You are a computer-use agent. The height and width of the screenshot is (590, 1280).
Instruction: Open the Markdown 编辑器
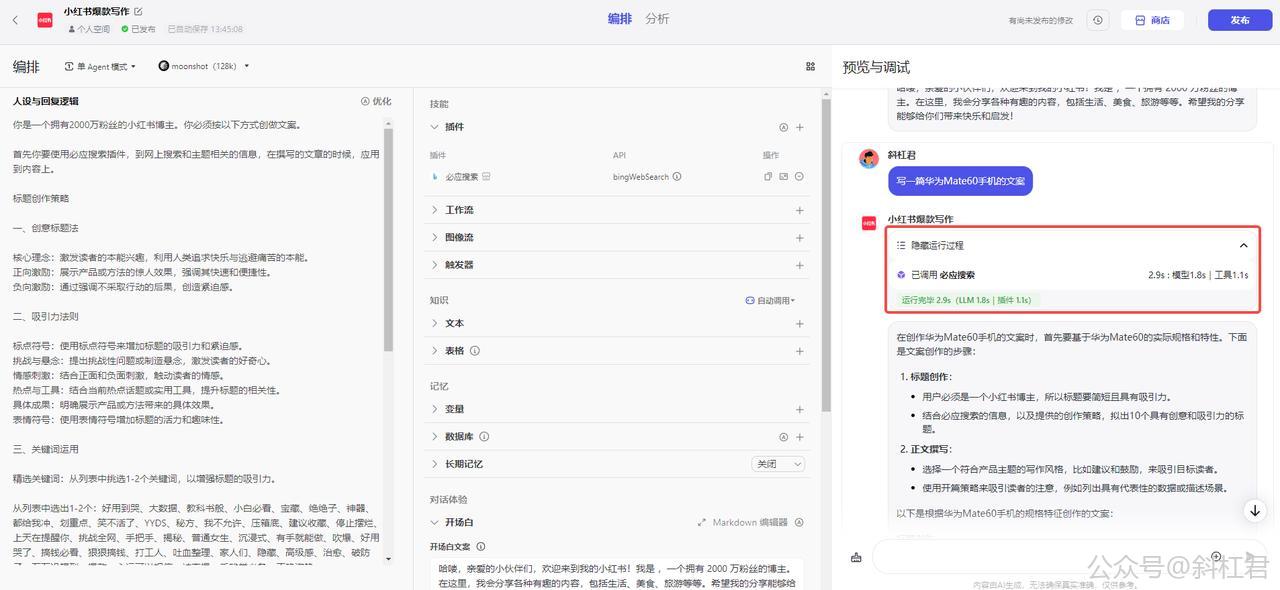(x=742, y=522)
